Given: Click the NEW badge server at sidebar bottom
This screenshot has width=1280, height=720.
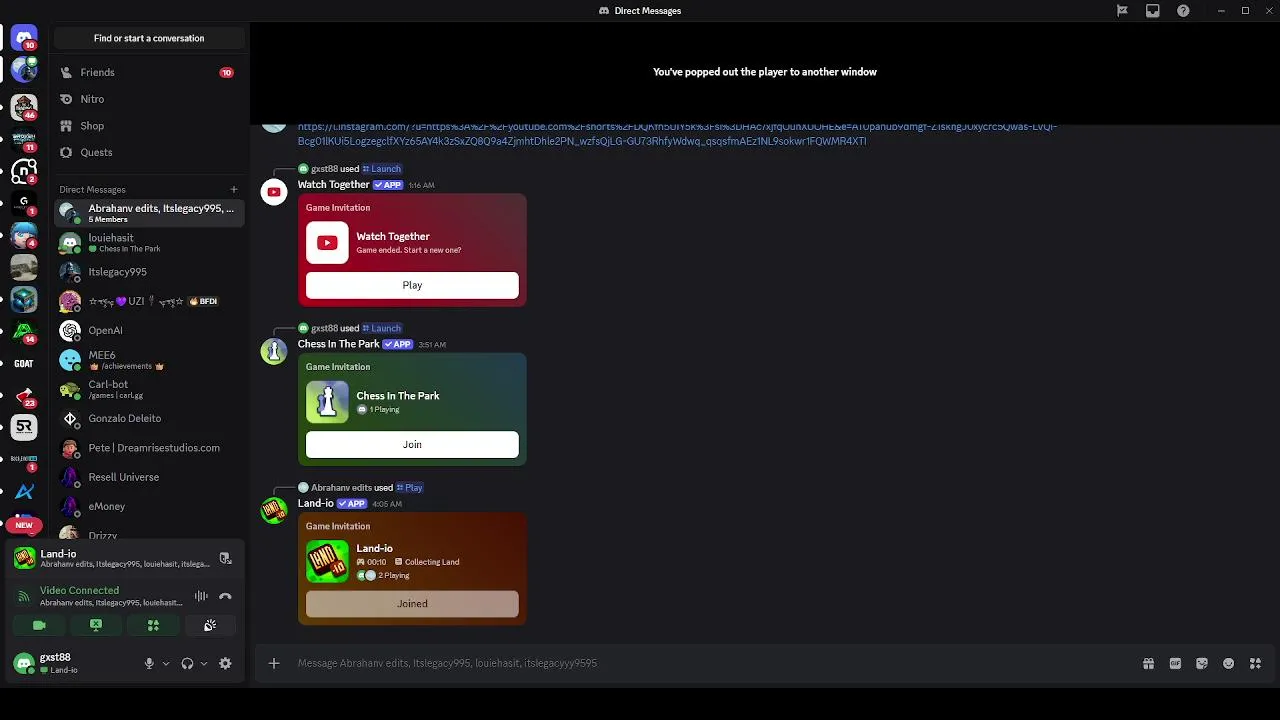Looking at the screenshot, I should pos(24,524).
